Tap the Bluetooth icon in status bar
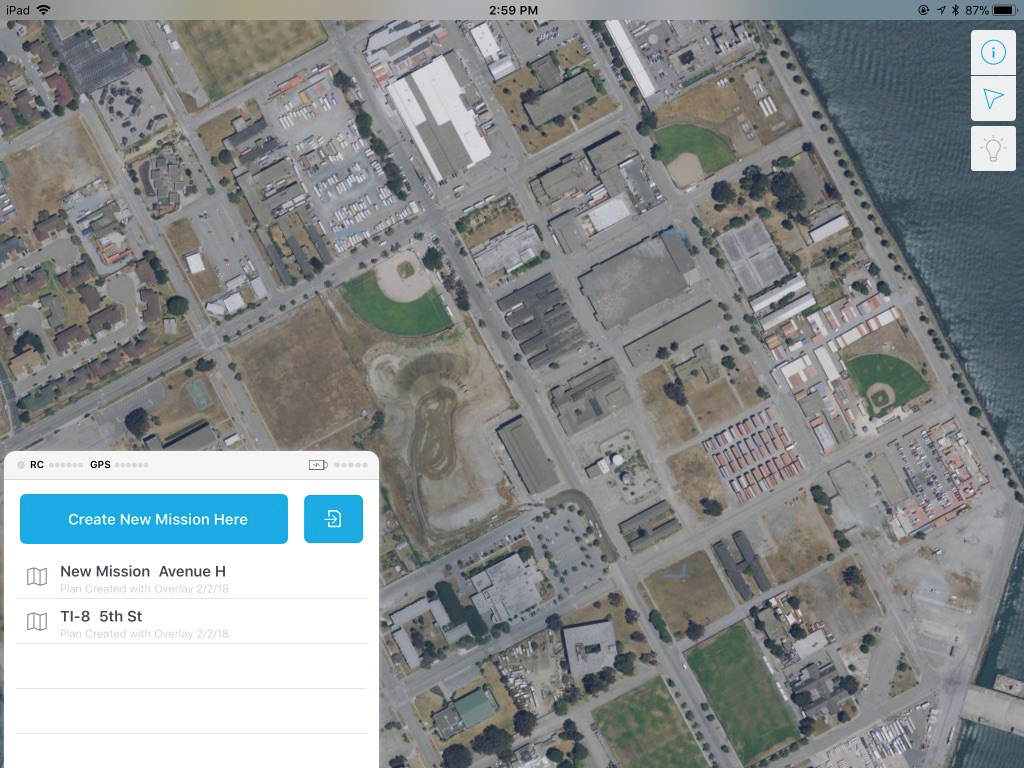Viewport: 1024px width, 768px height. pyautogui.click(x=955, y=10)
